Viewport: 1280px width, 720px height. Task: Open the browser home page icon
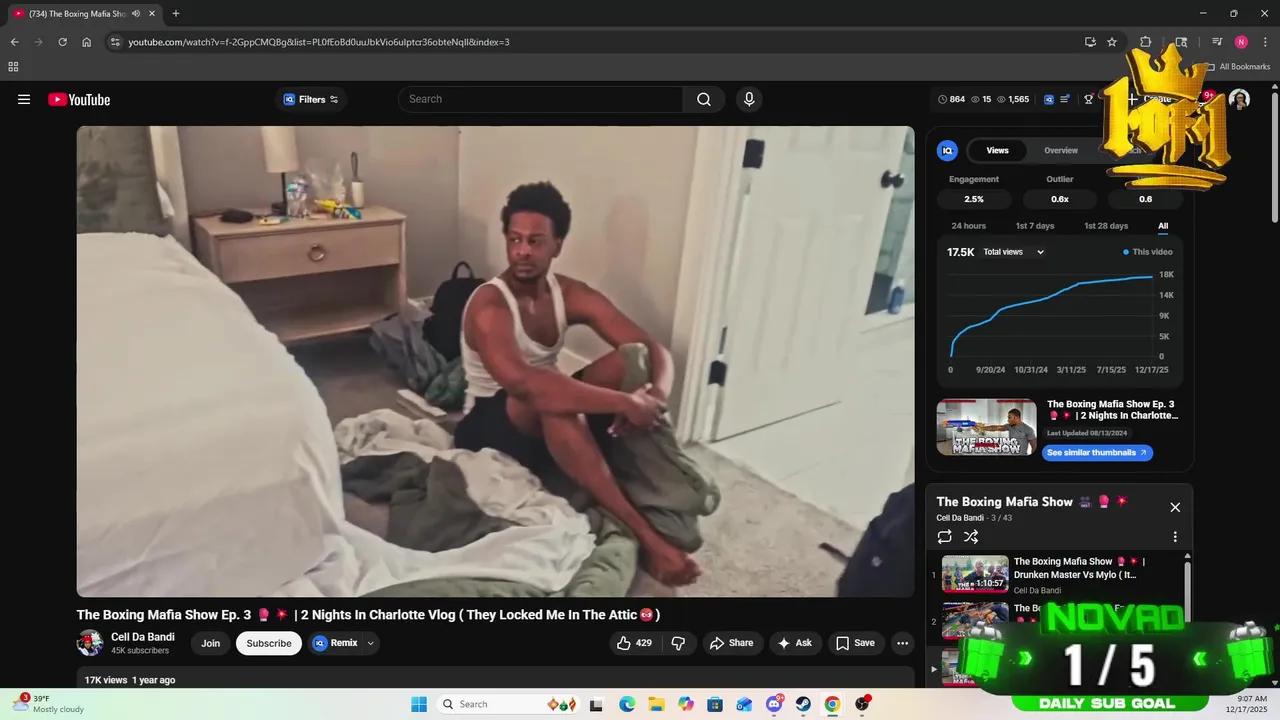86,42
